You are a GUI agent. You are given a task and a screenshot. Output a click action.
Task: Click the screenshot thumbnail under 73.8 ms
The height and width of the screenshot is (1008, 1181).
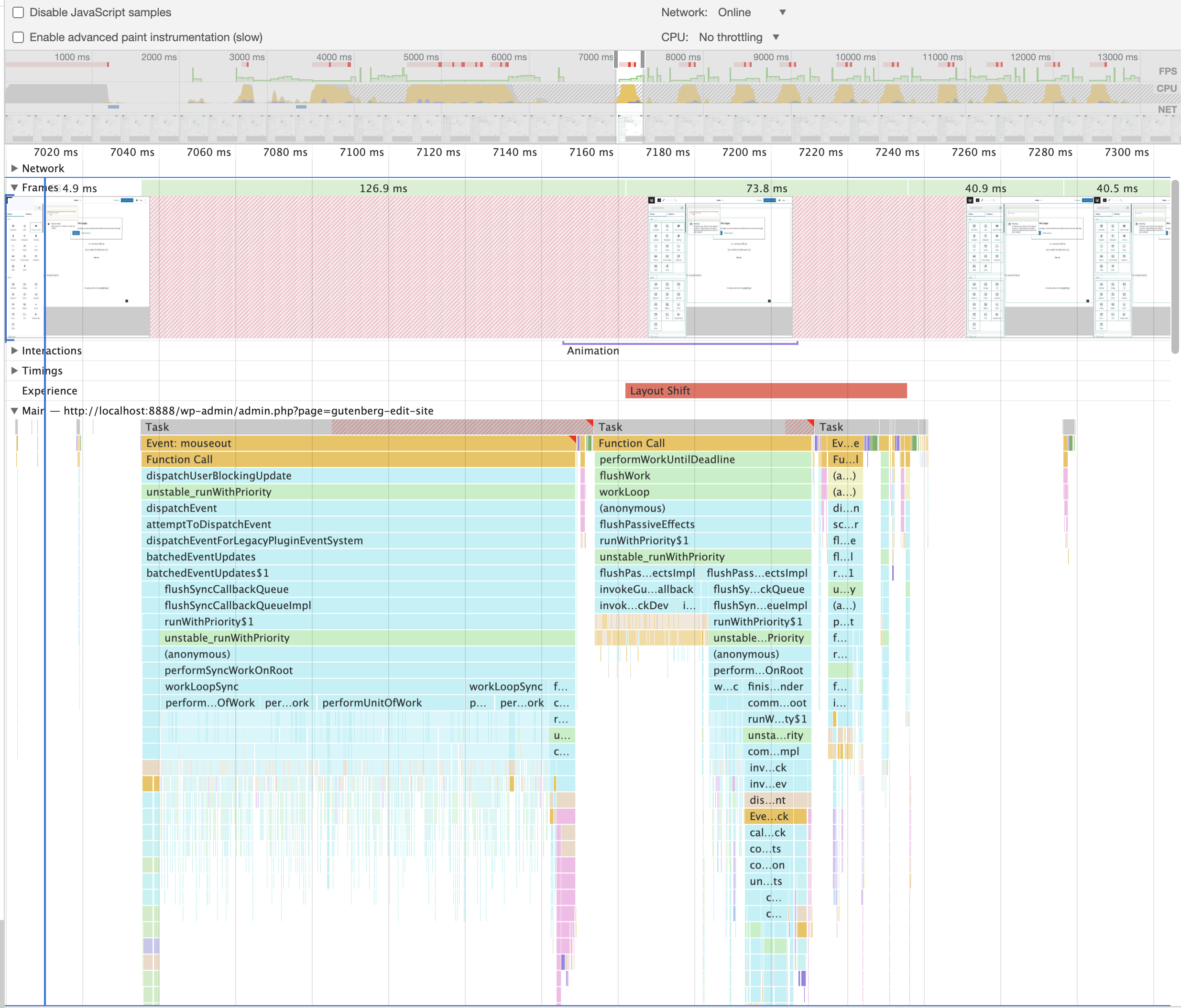pyautogui.click(x=720, y=267)
